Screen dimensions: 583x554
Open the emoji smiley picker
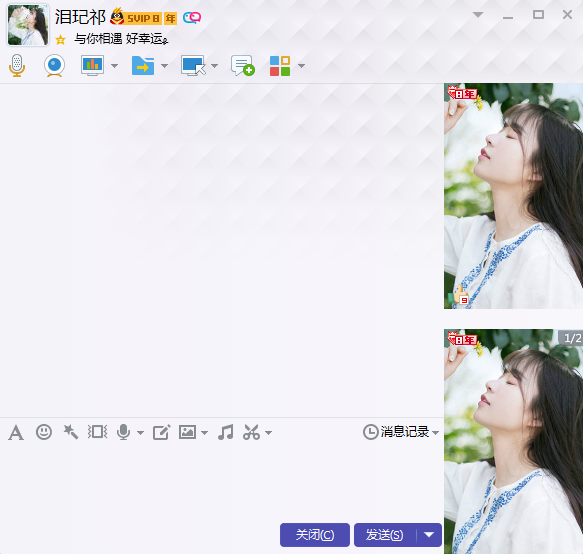[44, 432]
